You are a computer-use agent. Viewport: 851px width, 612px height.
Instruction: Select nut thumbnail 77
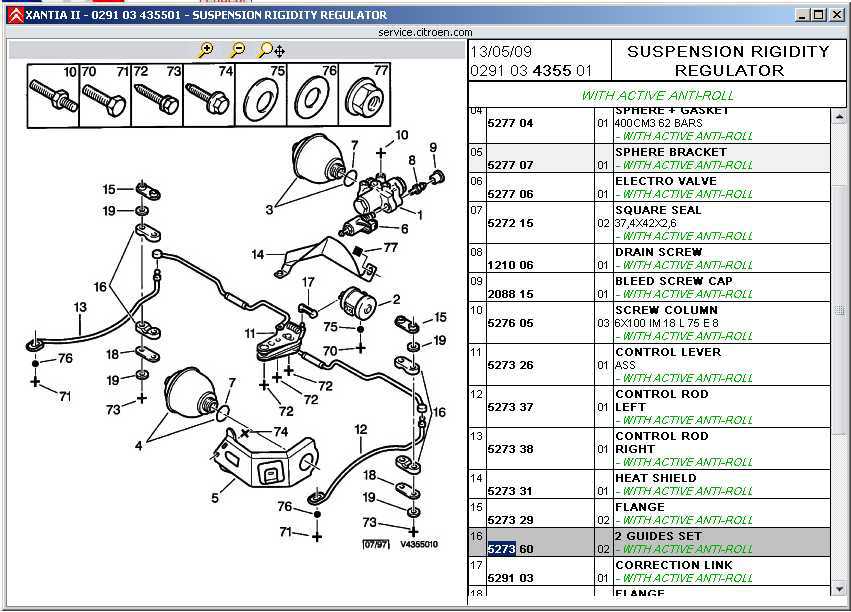(364, 95)
